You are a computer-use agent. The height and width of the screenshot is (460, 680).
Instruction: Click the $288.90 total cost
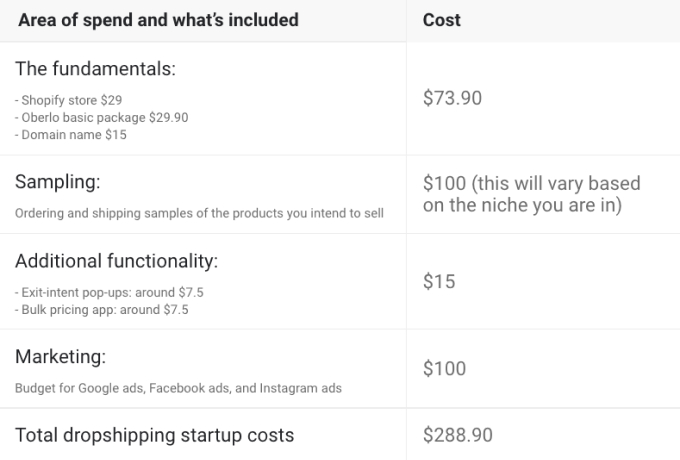tap(458, 435)
